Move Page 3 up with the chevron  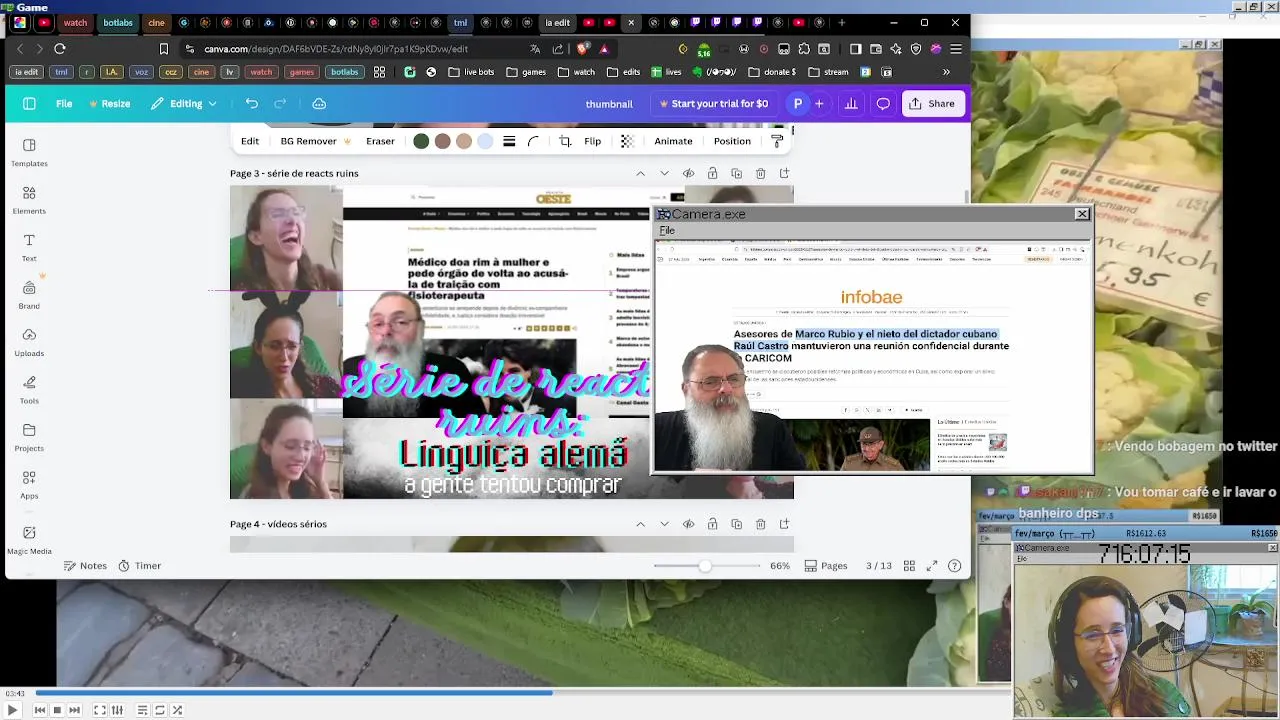click(x=640, y=173)
